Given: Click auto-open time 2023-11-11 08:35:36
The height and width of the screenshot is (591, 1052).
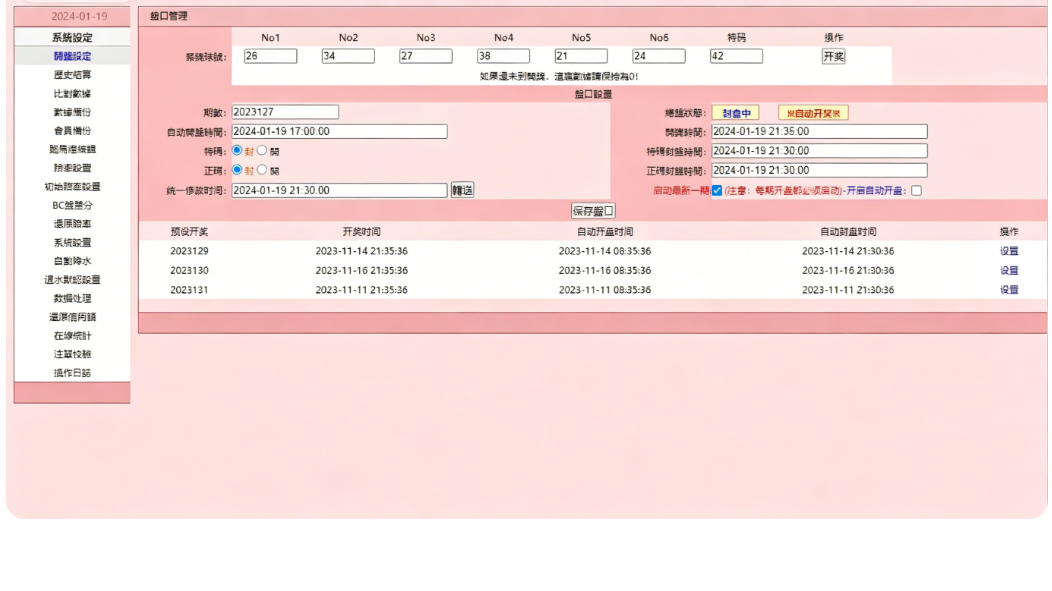Looking at the screenshot, I should (604, 290).
